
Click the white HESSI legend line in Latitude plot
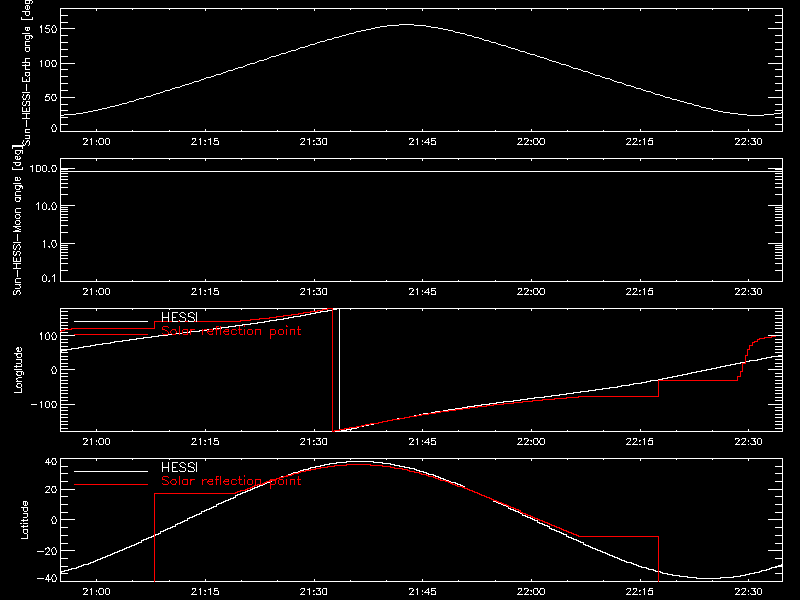tap(111, 471)
